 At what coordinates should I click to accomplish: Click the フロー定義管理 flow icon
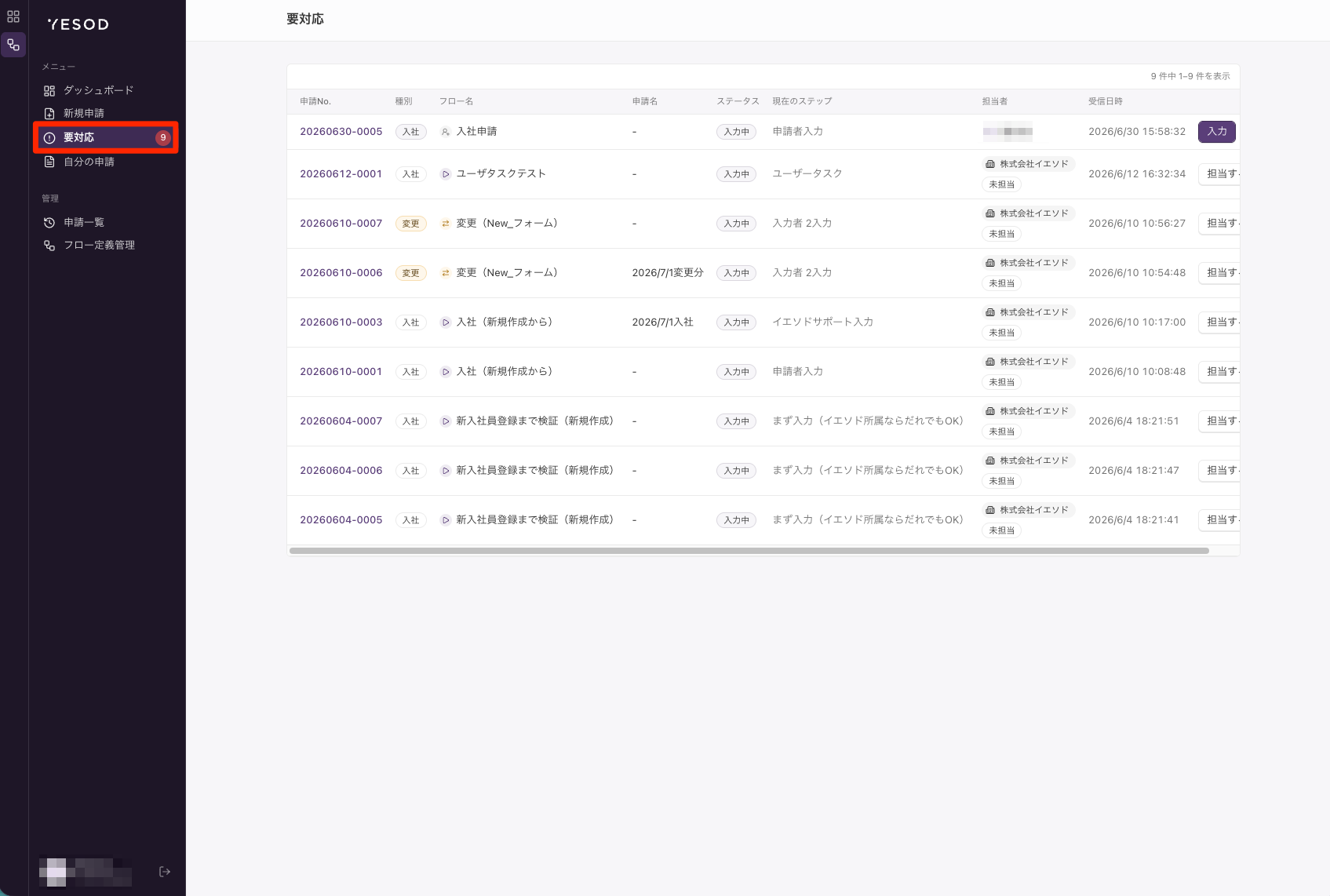pos(49,246)
